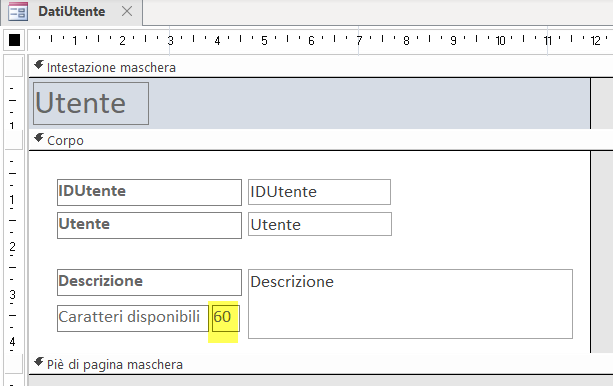This screenshot has height=386, width=613.
Task: Click the vertical ruler at mark 2 in the Corpo section
Action: click(x=13, y=247)
